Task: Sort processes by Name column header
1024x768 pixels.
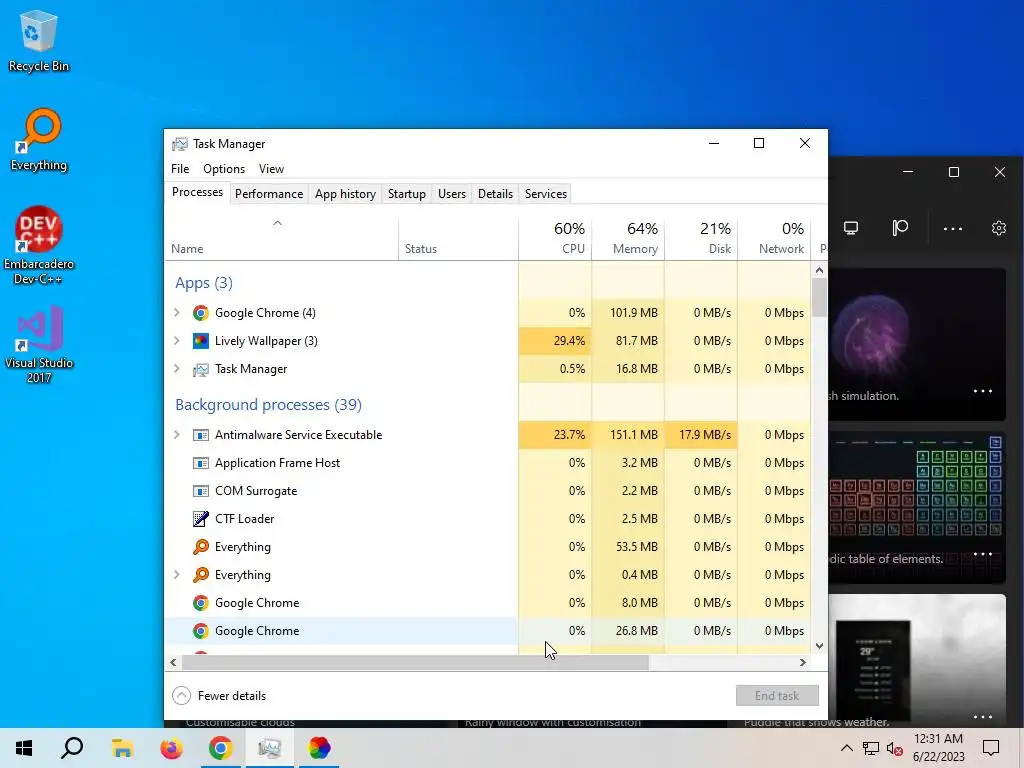Action: pyautogui.click(x=281, y=238)
